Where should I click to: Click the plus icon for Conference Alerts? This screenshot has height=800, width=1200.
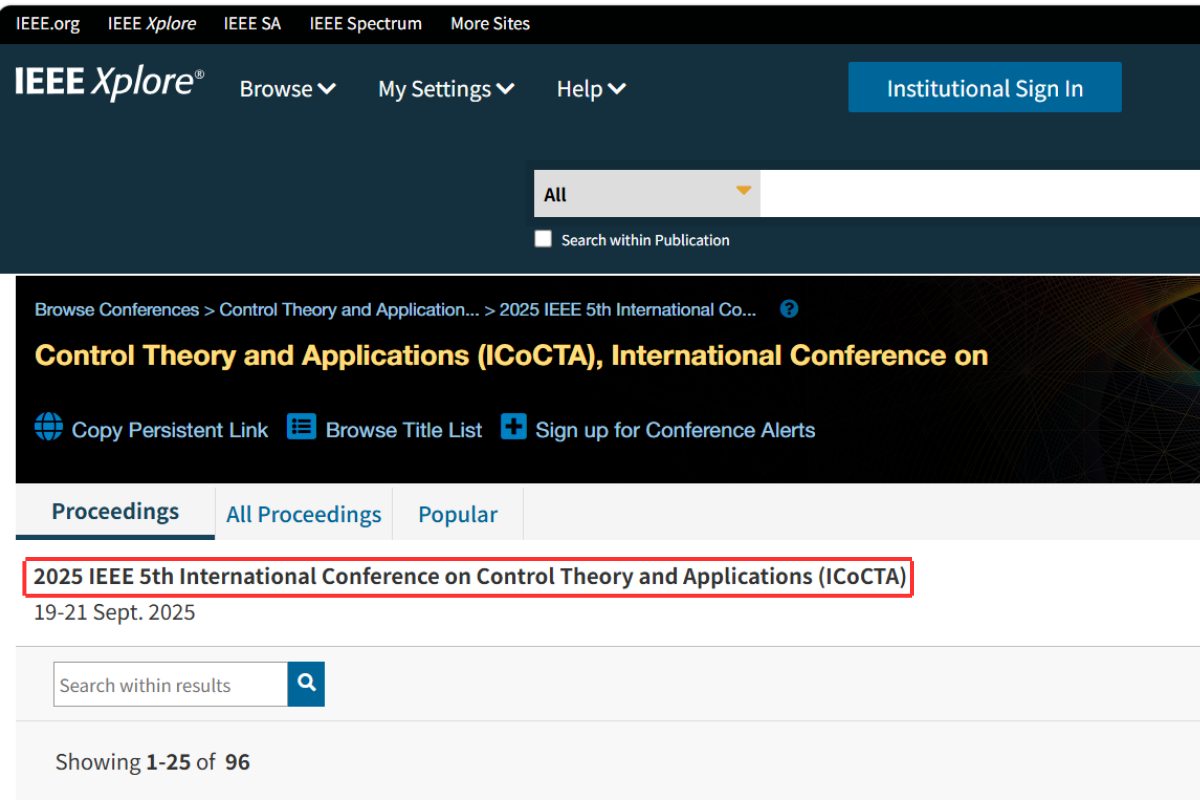click(513, 427)
